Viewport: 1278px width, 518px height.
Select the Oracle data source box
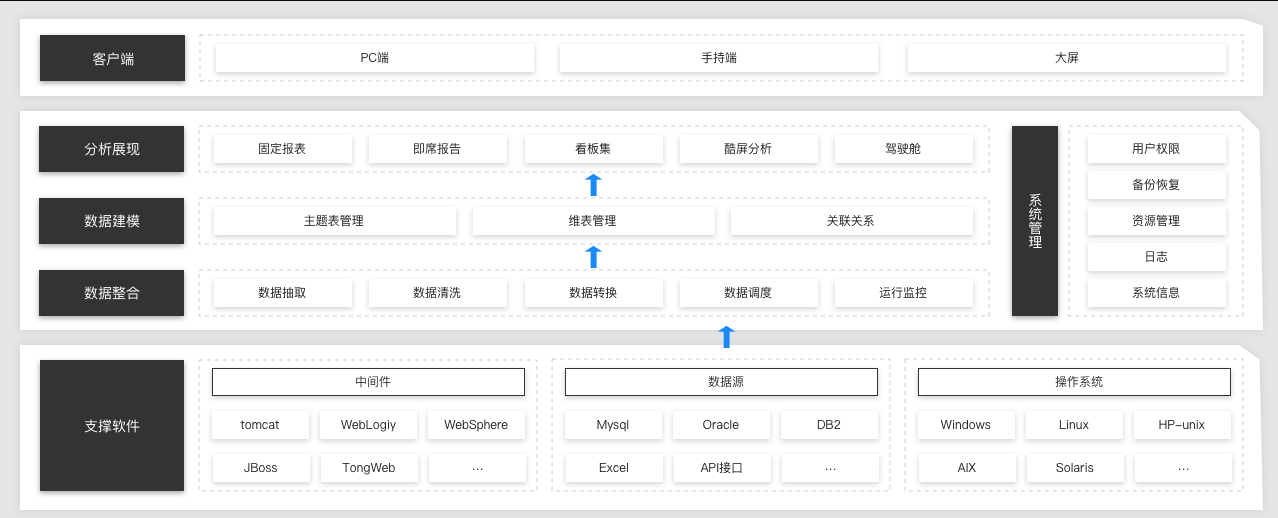pyautogui.click(x=721, y=425)
